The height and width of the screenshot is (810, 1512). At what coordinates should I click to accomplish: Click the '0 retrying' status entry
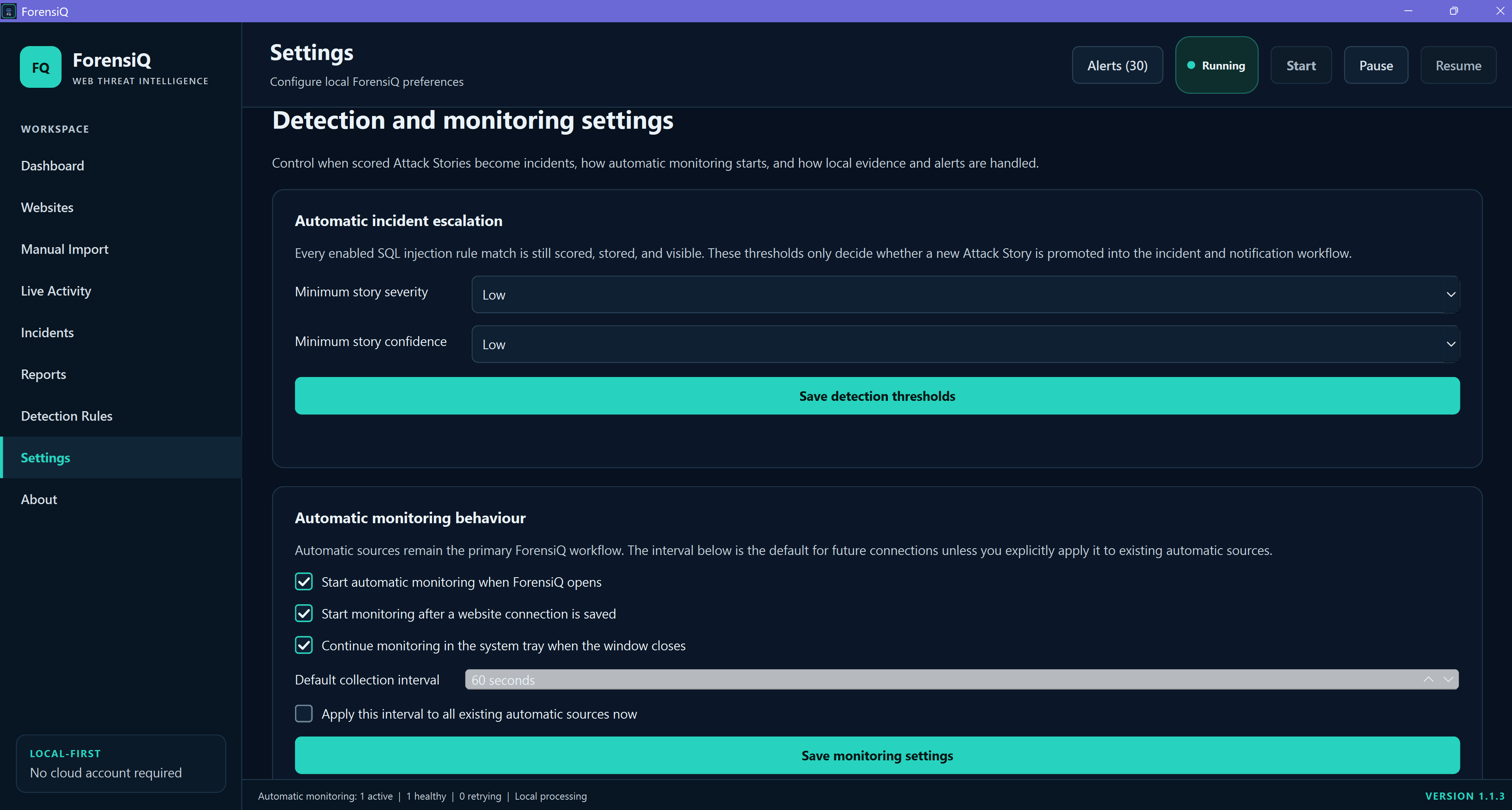click(x=480, y=796)
